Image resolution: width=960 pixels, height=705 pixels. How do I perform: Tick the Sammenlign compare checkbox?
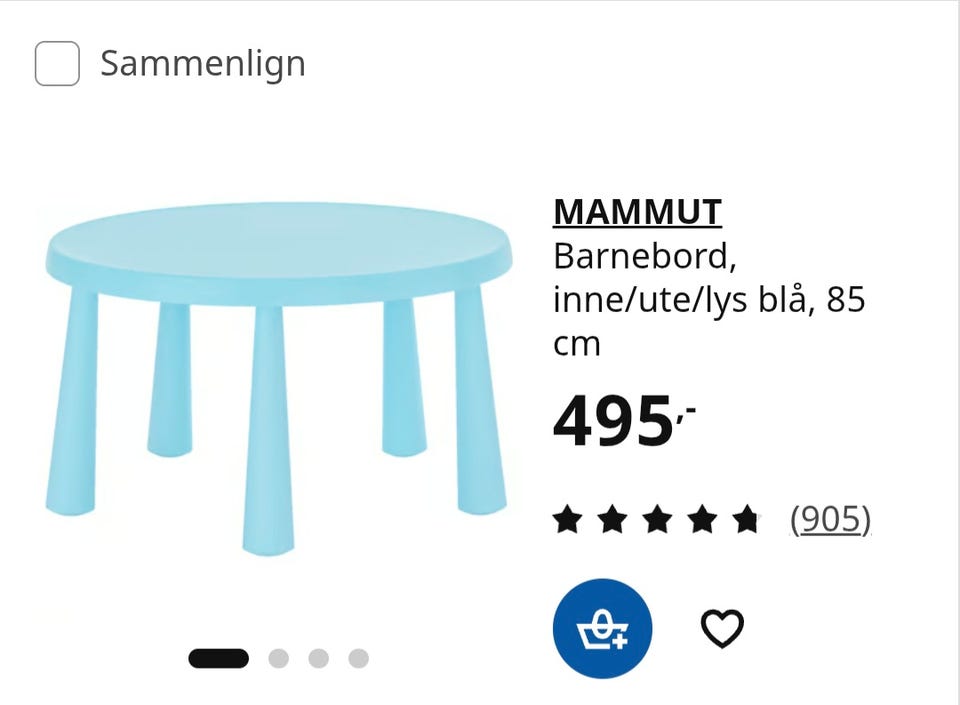click(57, 64)
